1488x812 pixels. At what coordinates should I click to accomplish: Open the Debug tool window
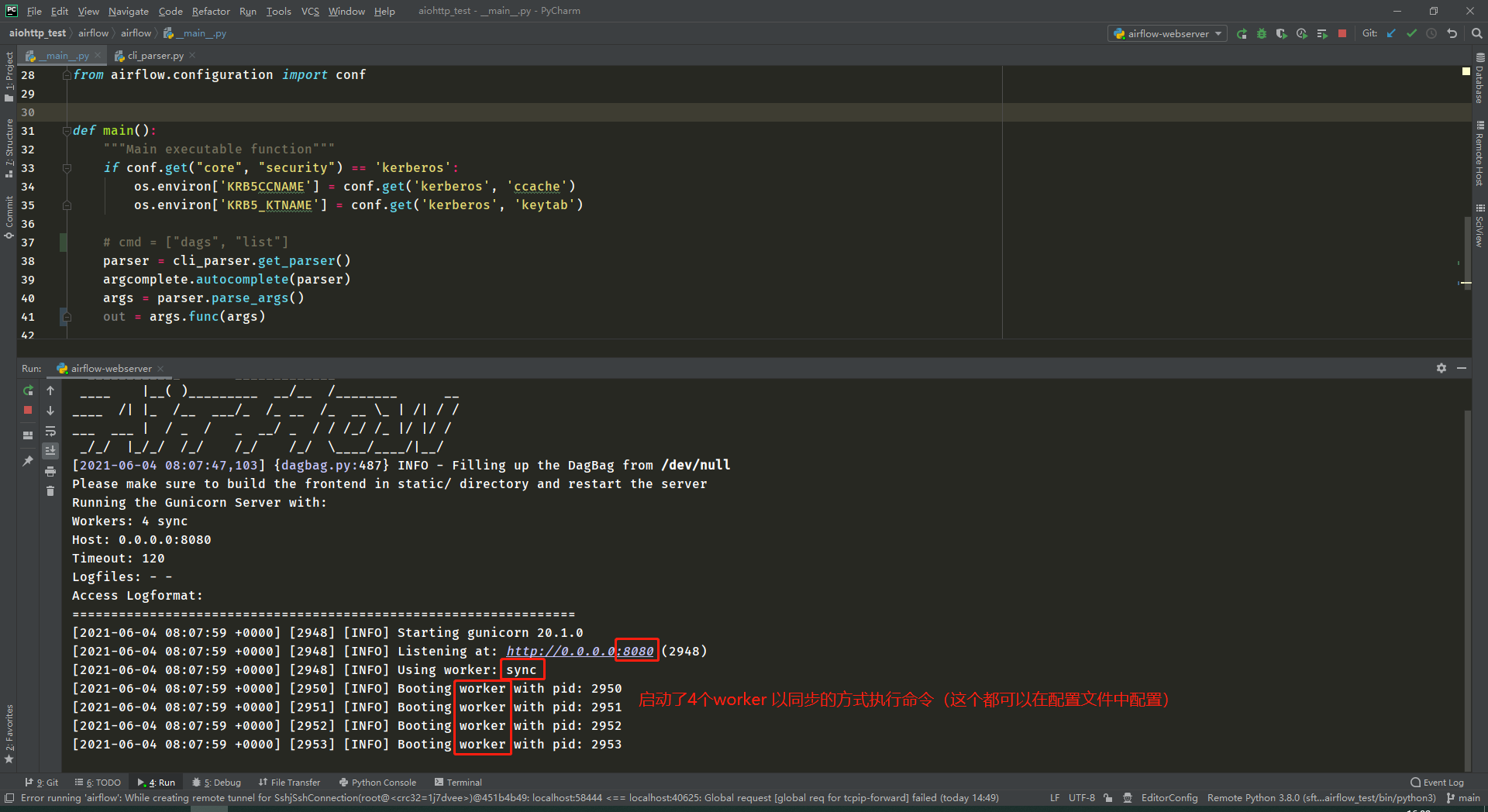point(217,783)
